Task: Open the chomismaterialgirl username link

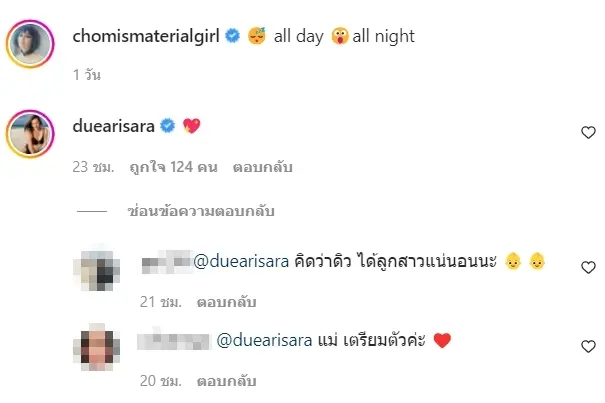Action: 146,36
